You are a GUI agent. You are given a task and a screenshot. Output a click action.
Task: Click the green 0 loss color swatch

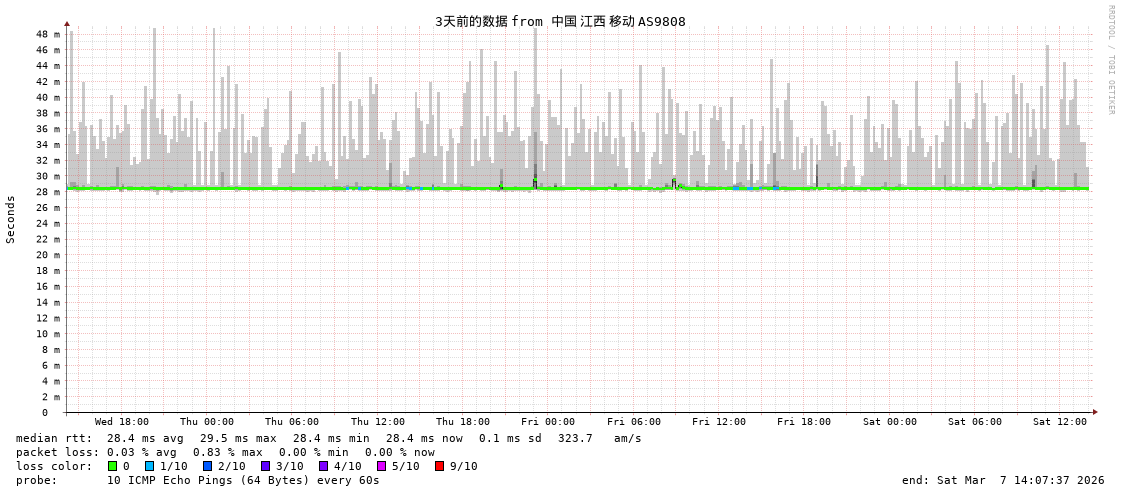[x=112, y=466]
